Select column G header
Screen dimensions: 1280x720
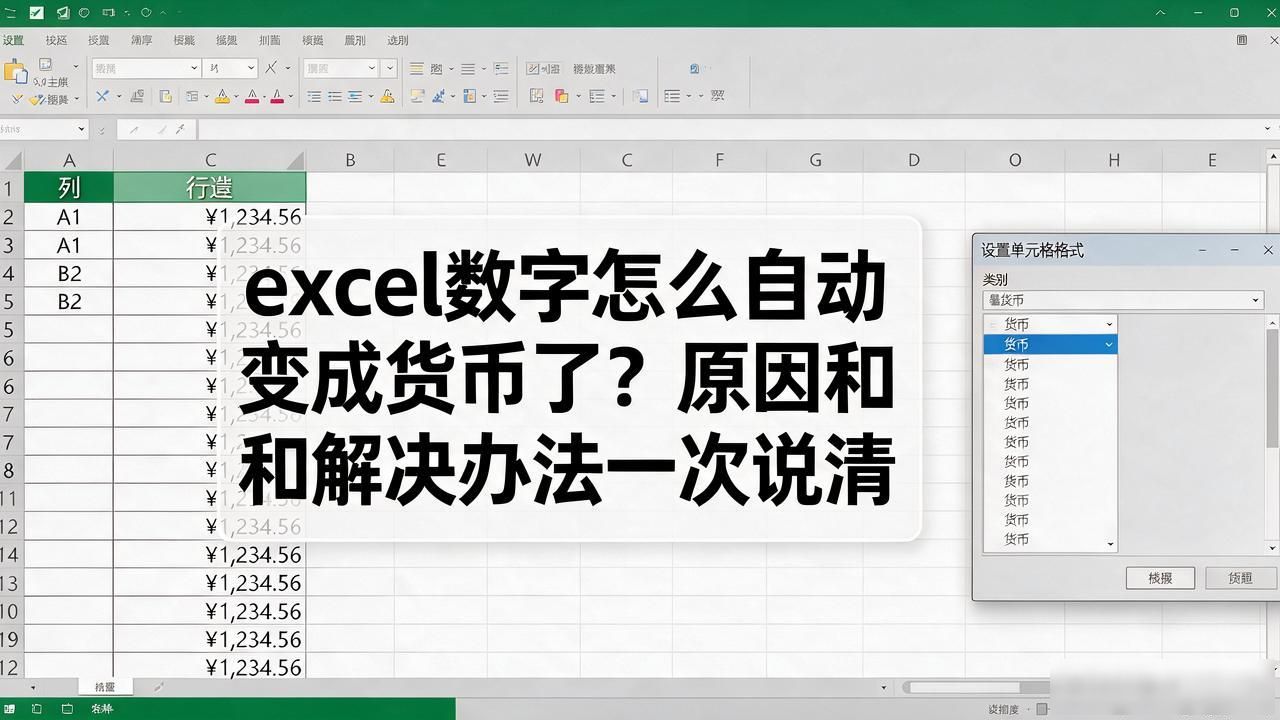[815, 160]
